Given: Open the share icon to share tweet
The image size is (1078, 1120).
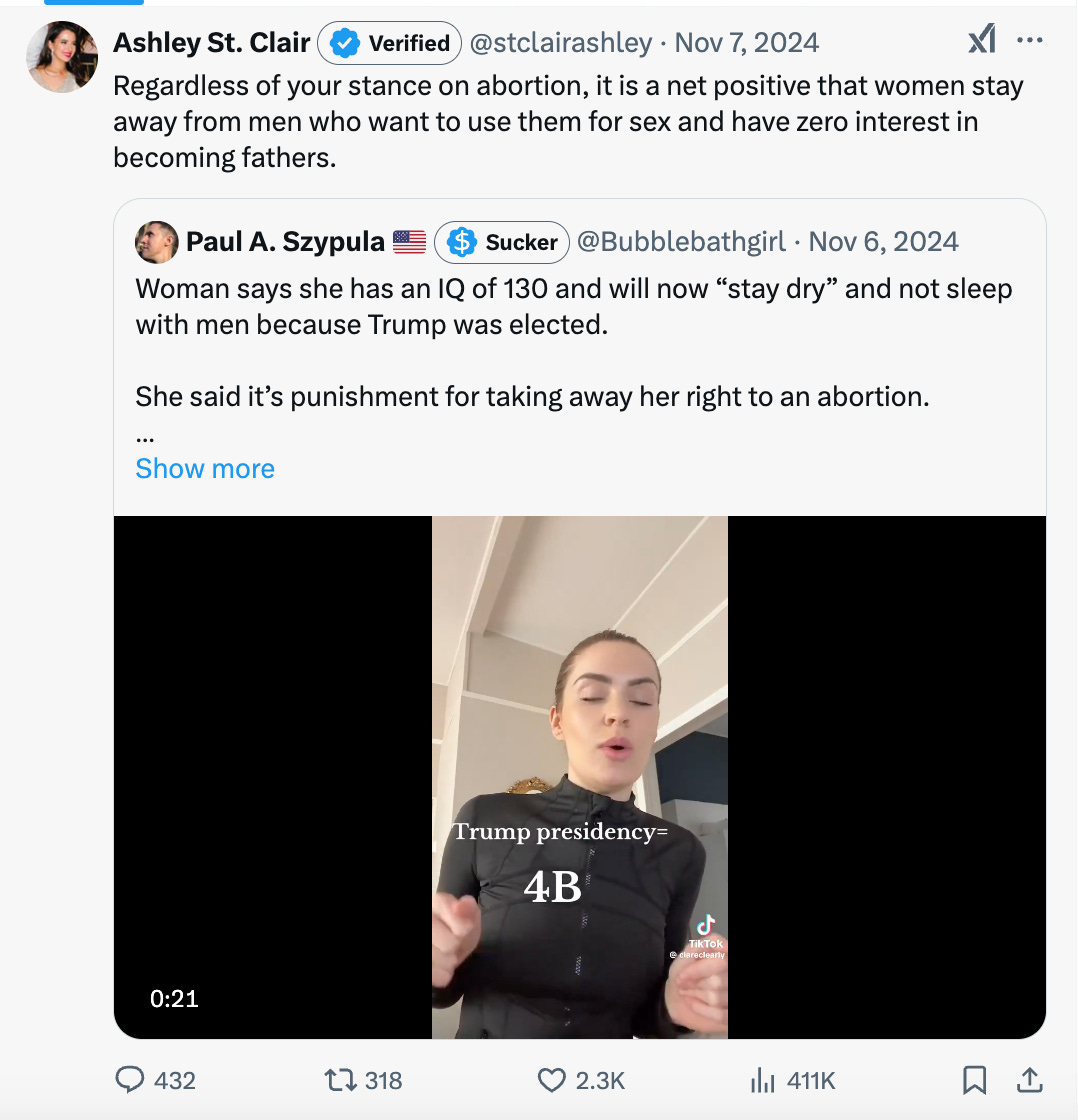Looking at the screenshot, I should [1030, 1081].
